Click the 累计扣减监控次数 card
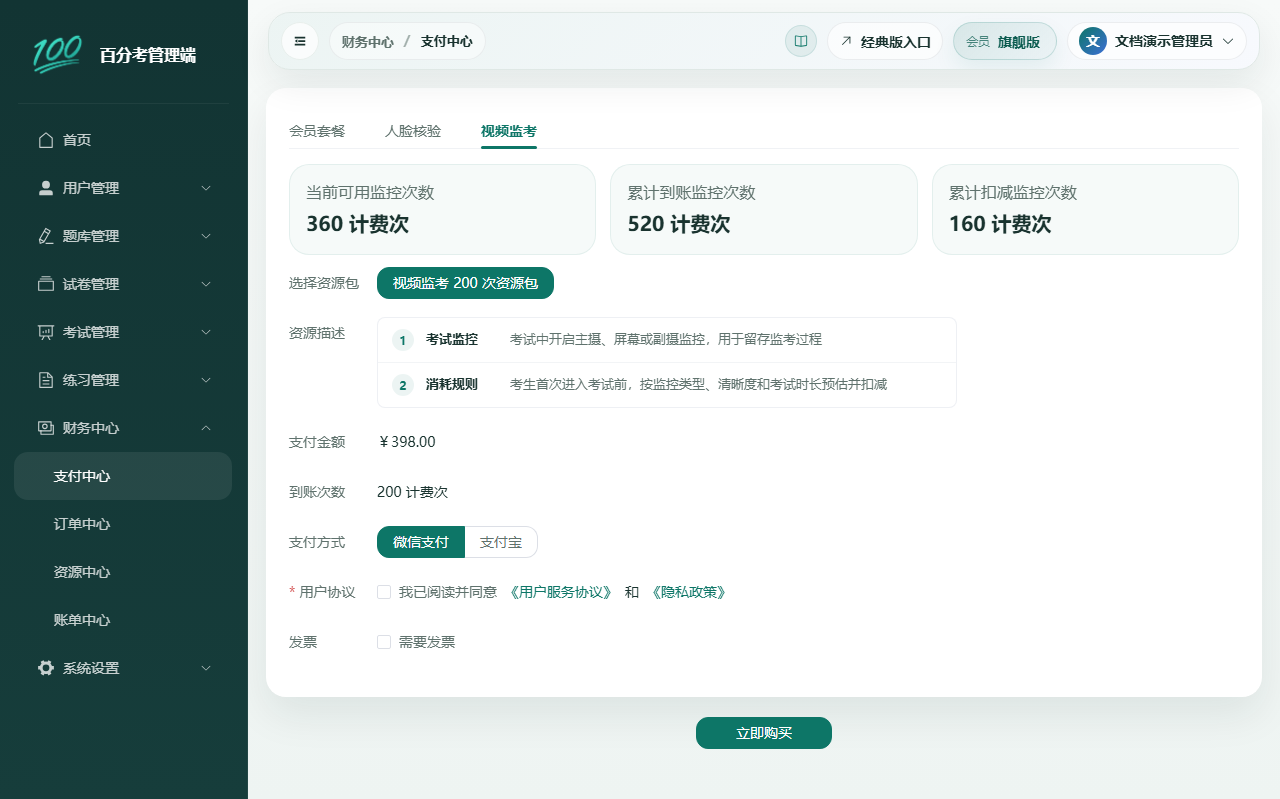The height and width of the screenshot is (799, 1280). point(1085,209)
